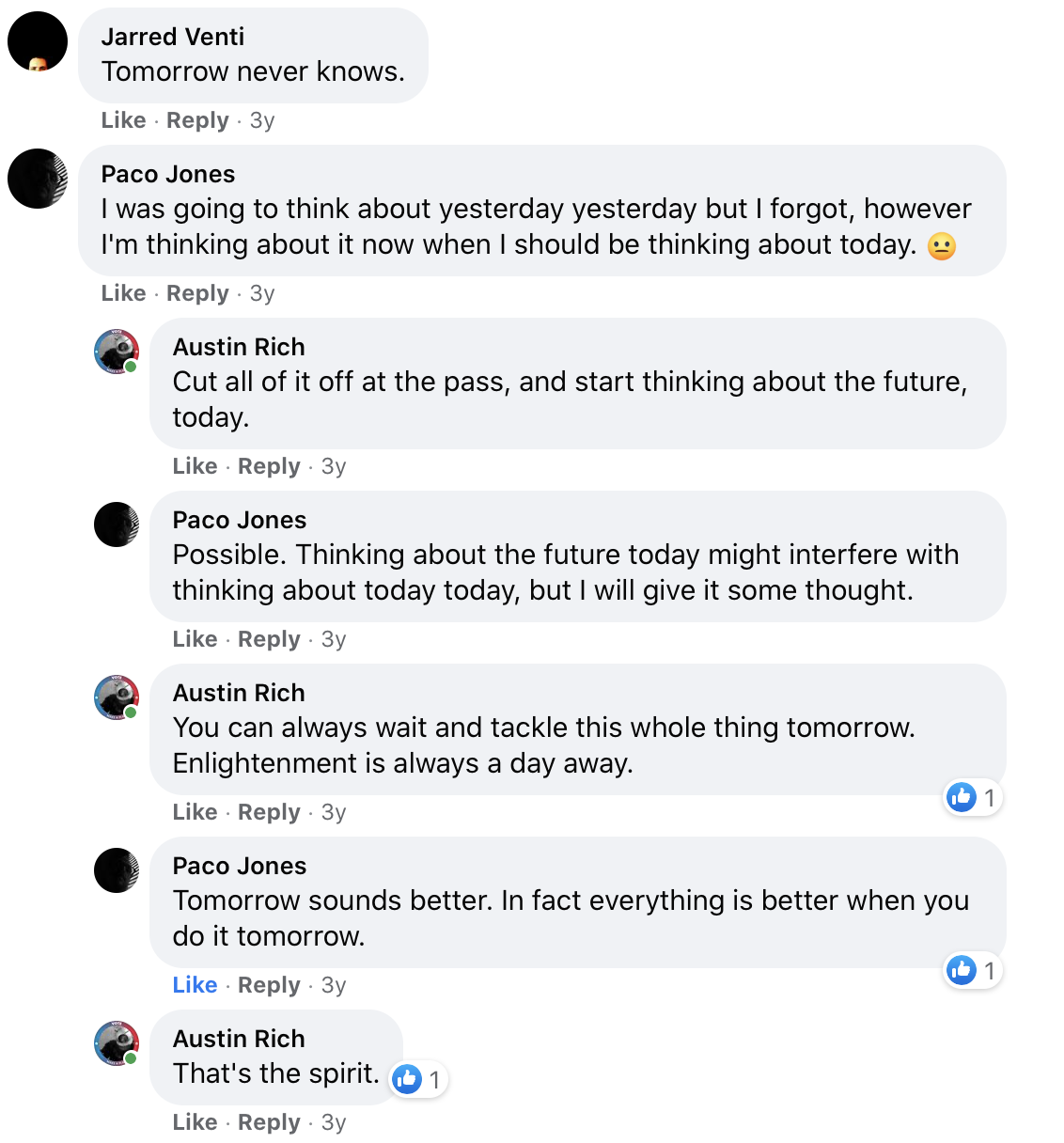1064x1143 pixels.
Task: Click Paco Jones's name on 'Tomorrow sounds better'
Action: pos(240,866)
